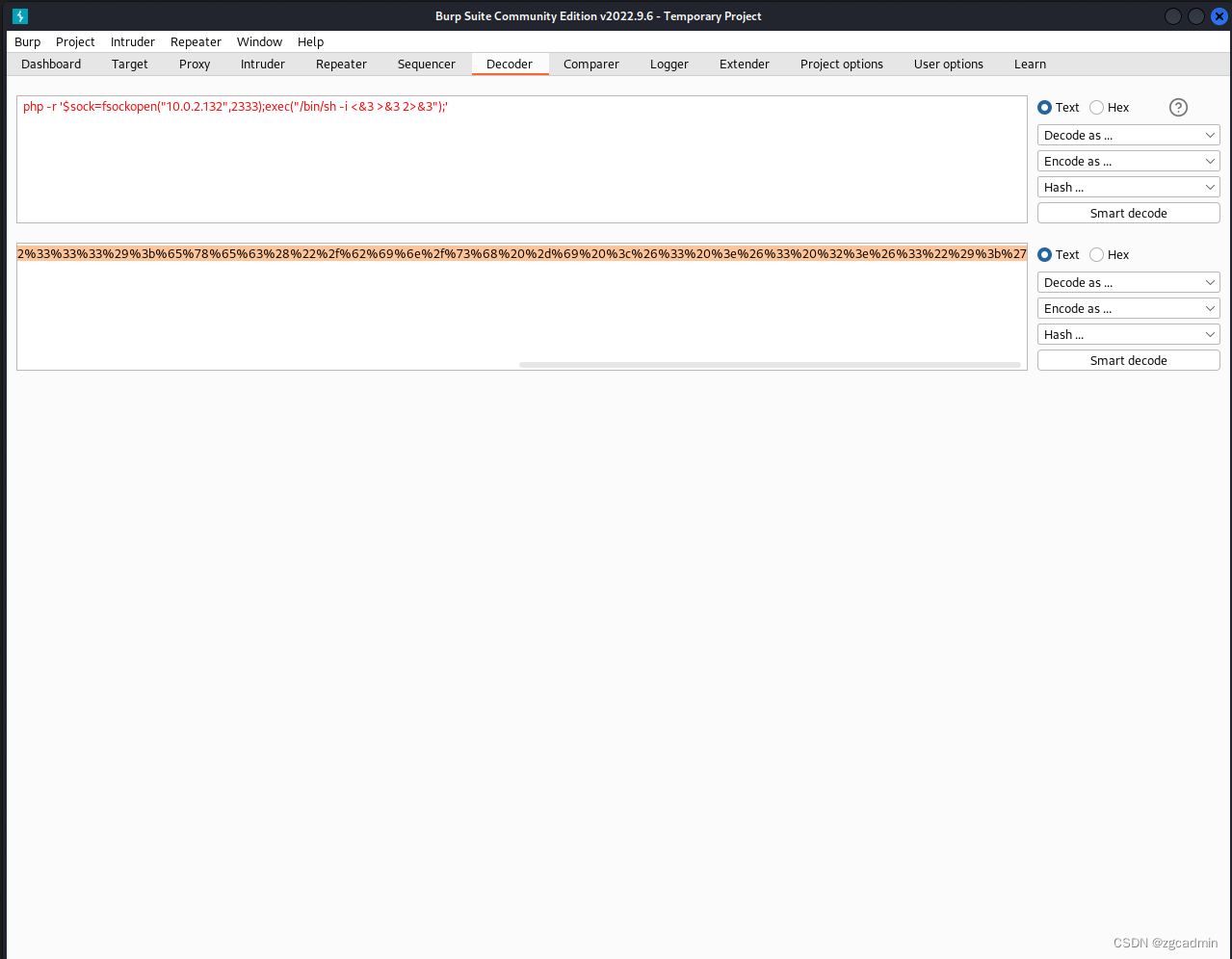The height and width of the screenshot is (959, 1232).
Task: Open second 'Decode as ...' dropdown
Action: click(1128, 283)
